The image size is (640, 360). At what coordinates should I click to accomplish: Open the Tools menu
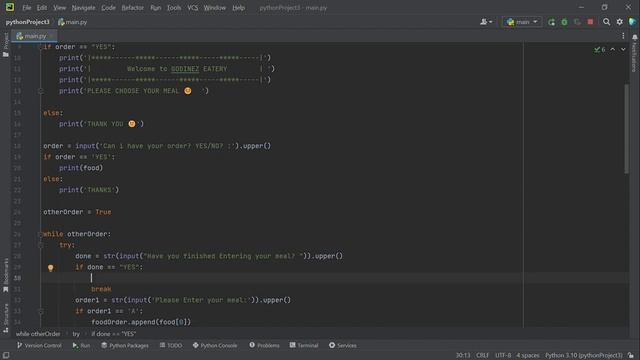[x=174, y=8]
